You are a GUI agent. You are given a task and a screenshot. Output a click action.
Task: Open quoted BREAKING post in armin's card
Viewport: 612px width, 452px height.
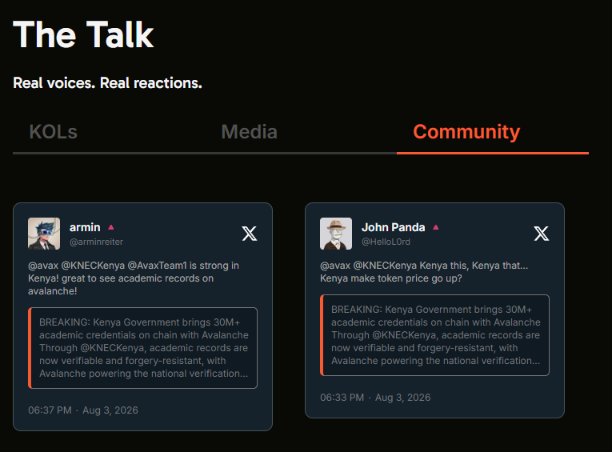143,348
